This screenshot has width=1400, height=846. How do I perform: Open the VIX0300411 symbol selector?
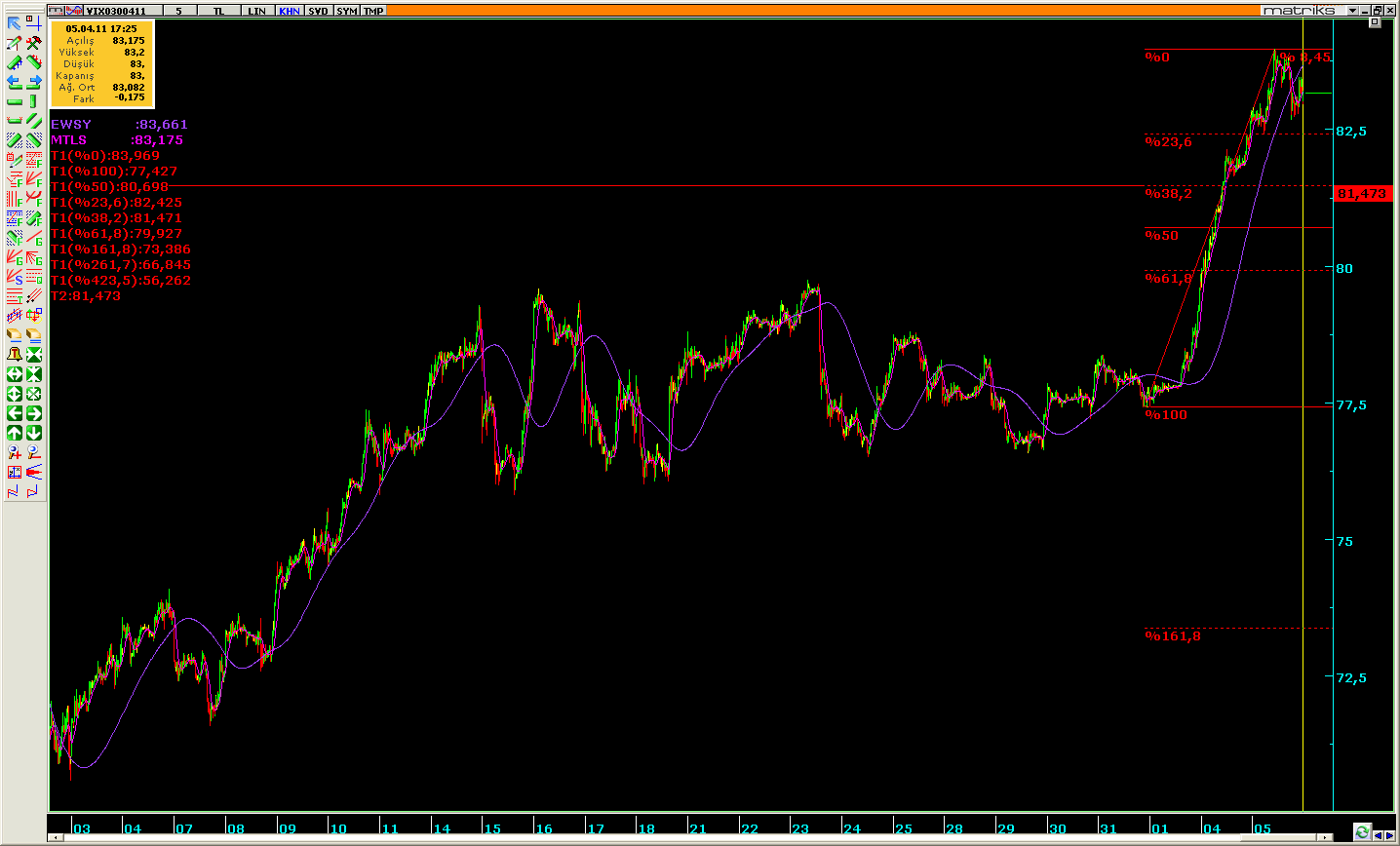116,11
